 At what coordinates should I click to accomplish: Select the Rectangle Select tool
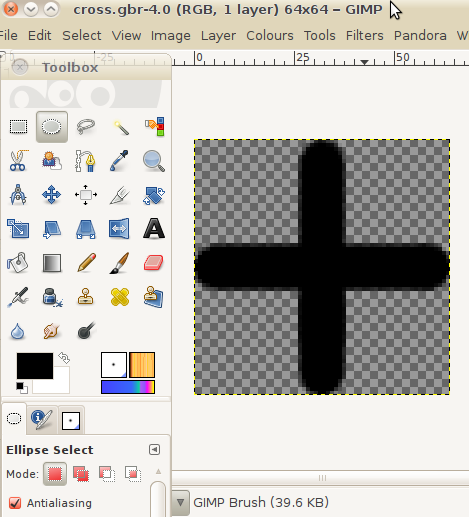point(18,127)
